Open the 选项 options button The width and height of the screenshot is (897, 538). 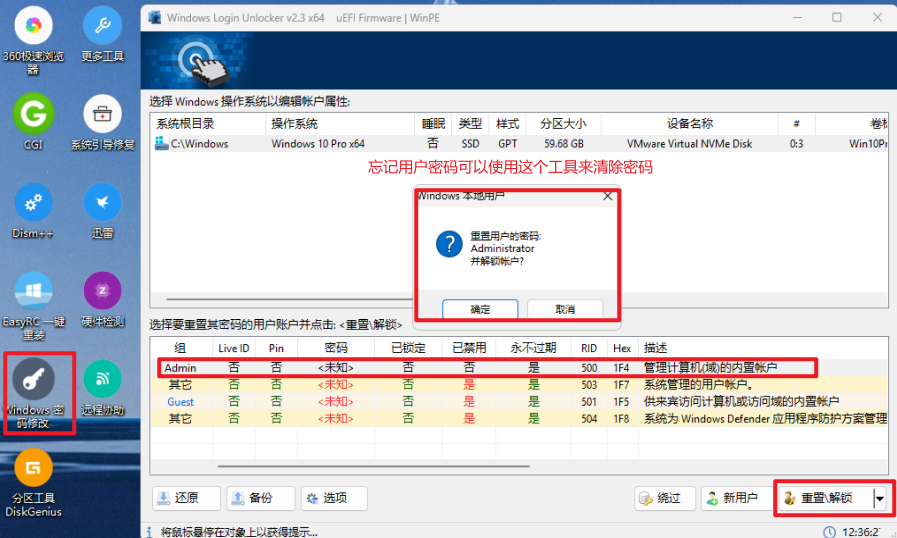click(x=334, y=498)
